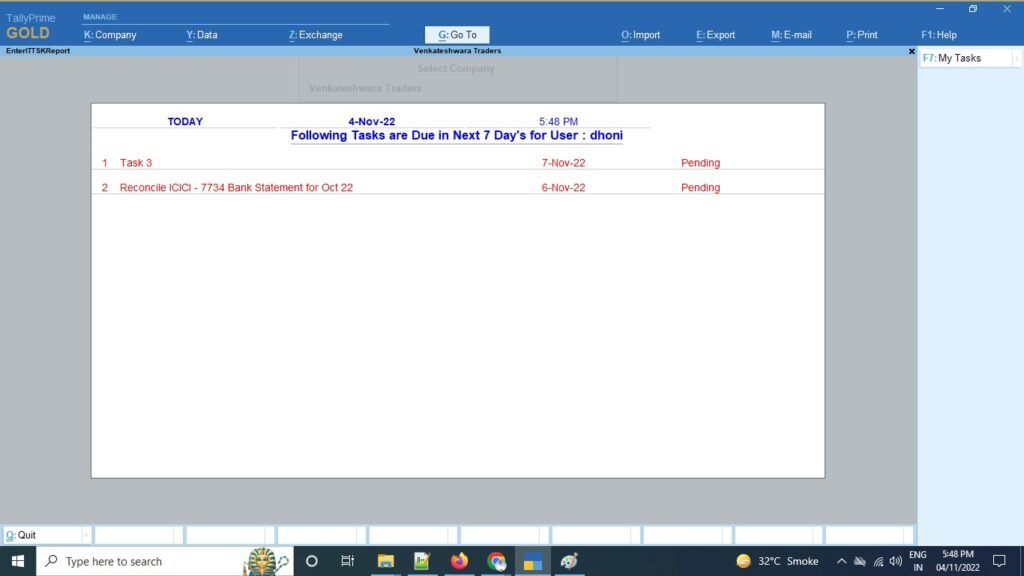
Task: Show hidden system tray icons
Action: (x=842, y=561)
